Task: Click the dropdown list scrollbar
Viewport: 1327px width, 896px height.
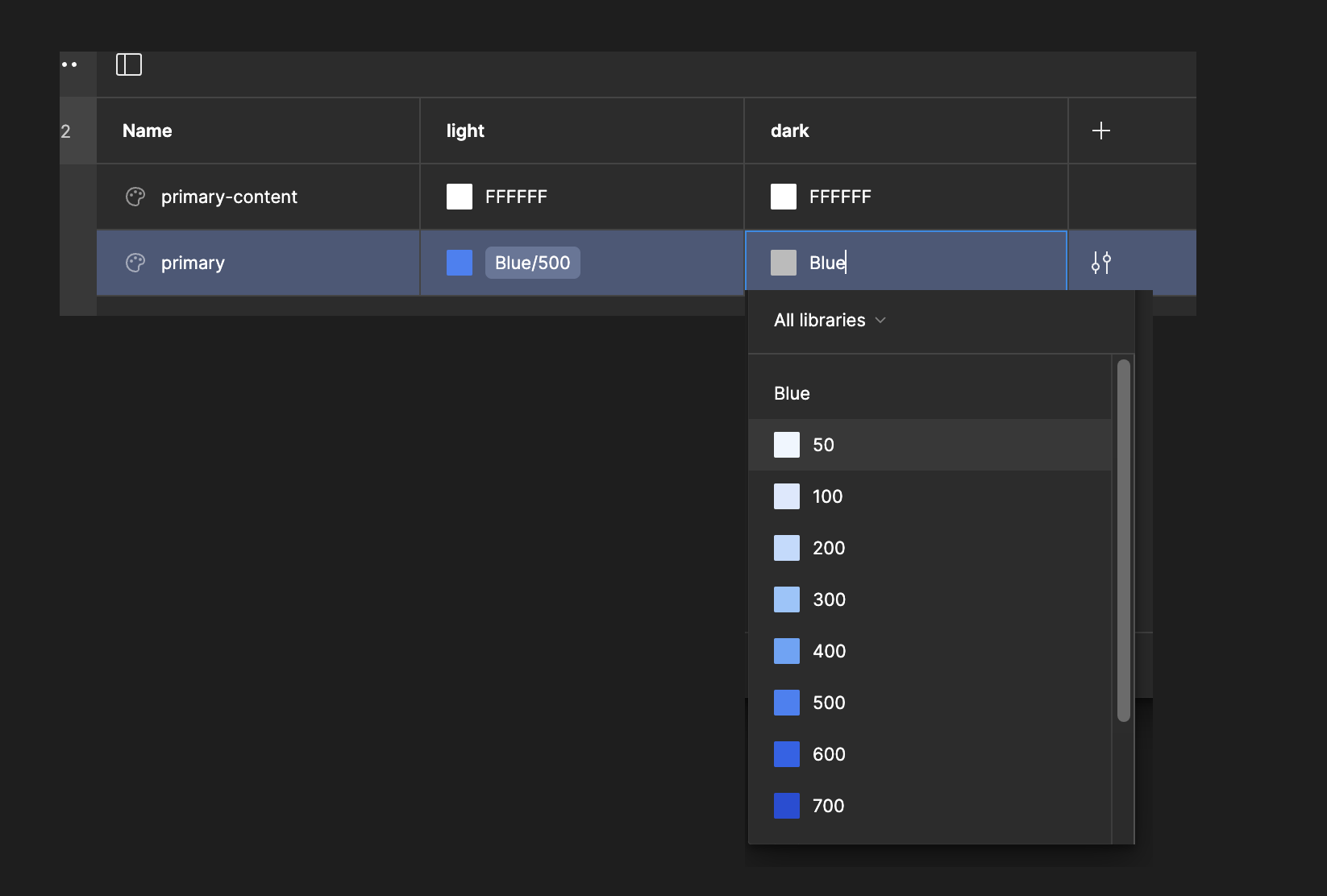Action: click(1123, 541)
